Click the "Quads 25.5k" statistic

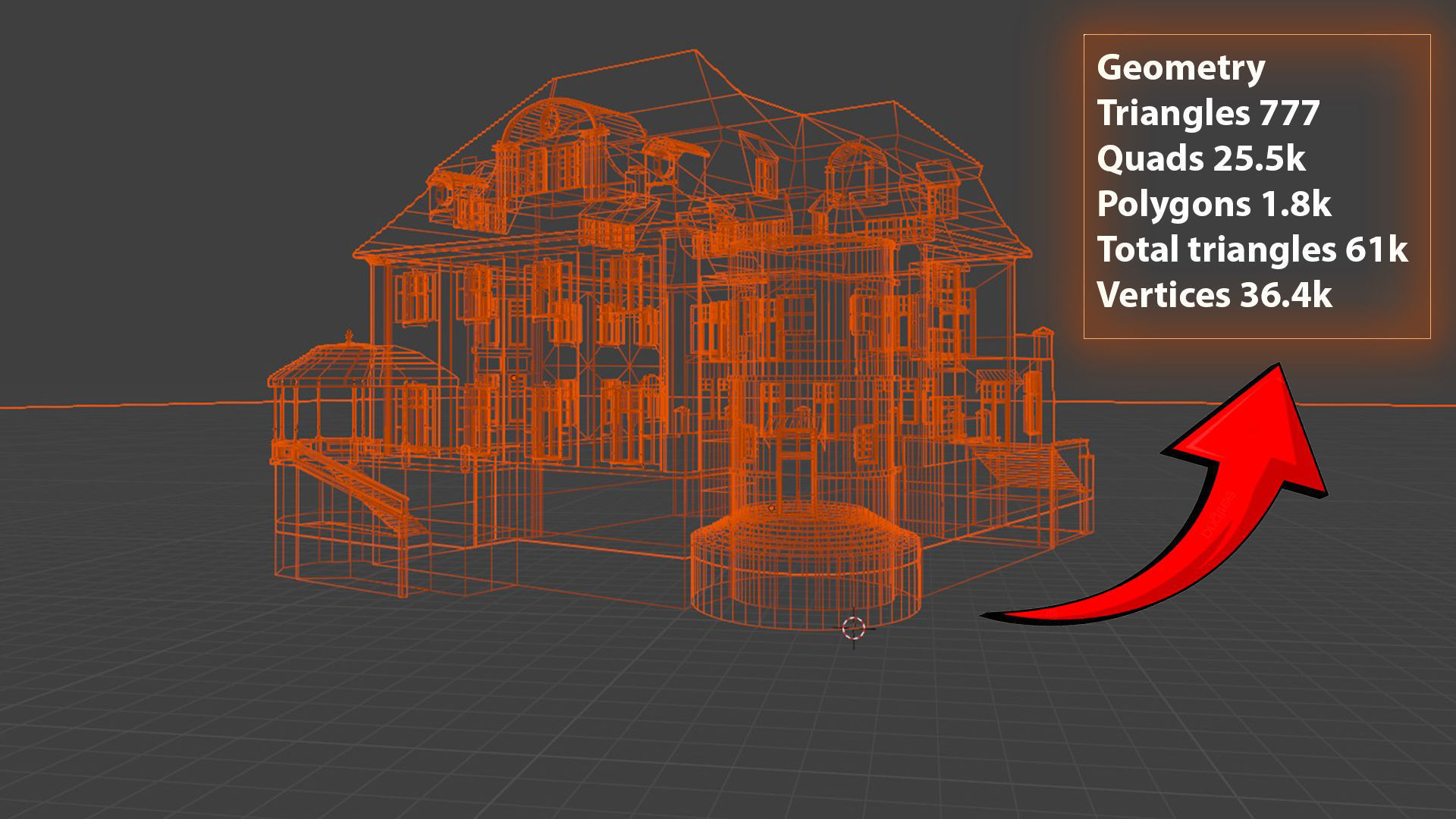click(1201, 158)
